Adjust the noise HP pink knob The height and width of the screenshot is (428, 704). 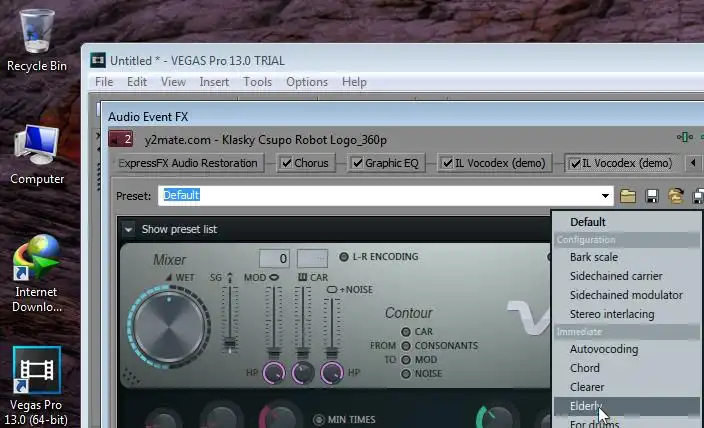pos(332,373)
